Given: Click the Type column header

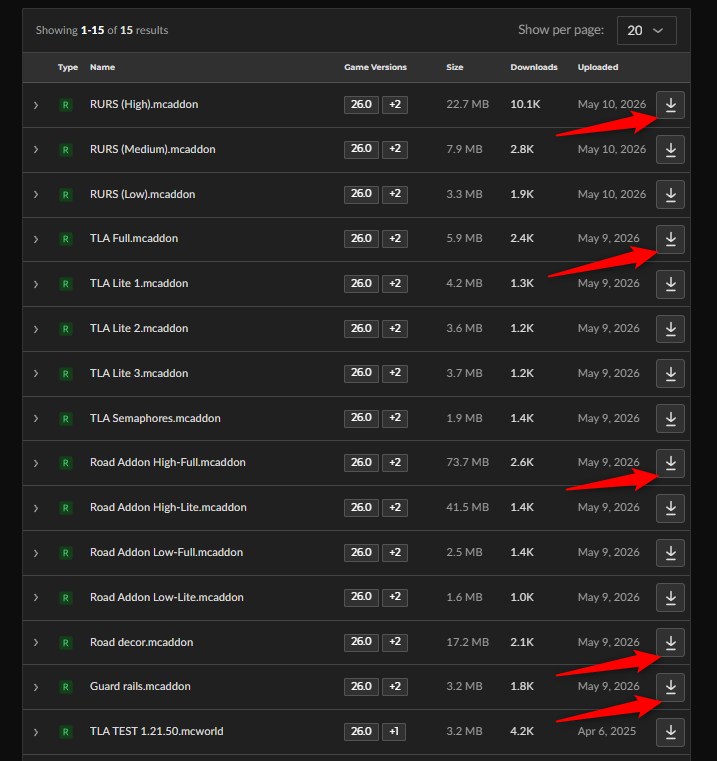Looking at the screenshot, I should coord(68,67).
